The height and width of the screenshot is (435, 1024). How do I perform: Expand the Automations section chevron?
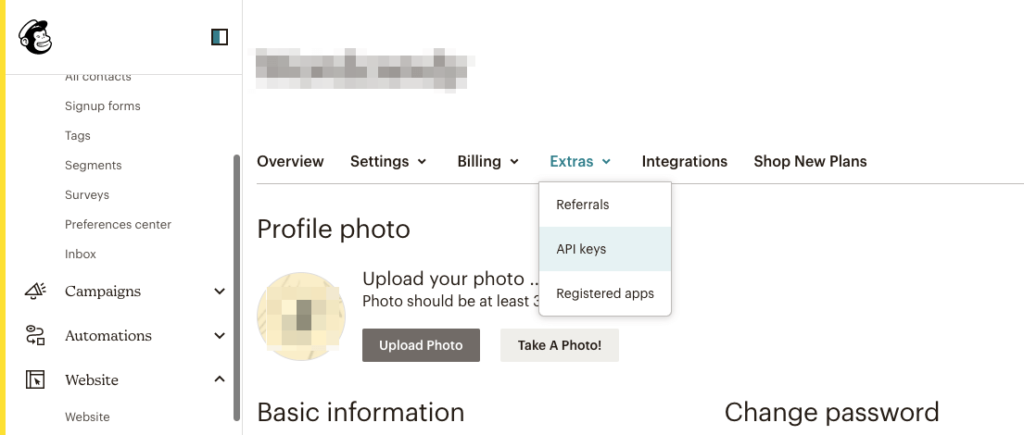220,336
